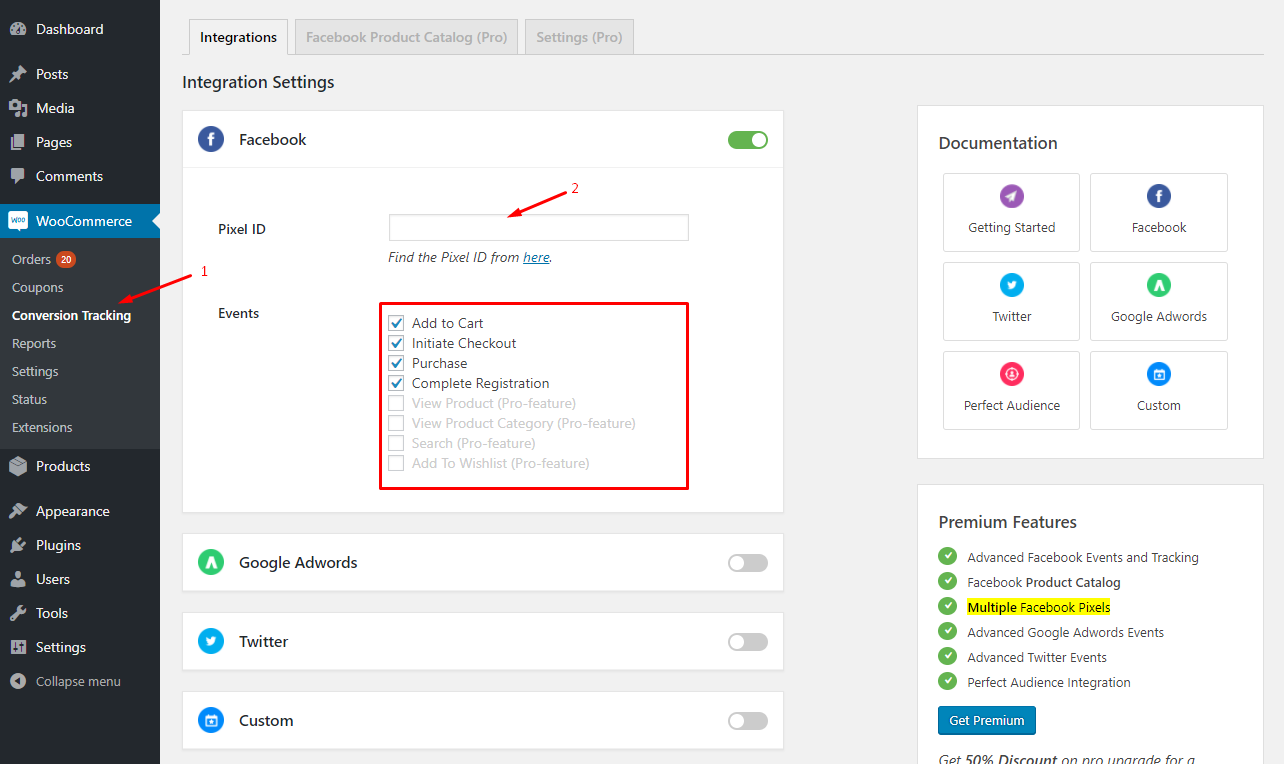Open WooCommerce Settings submenu item
Screen dimensions: 1284x764
(35, 371)
